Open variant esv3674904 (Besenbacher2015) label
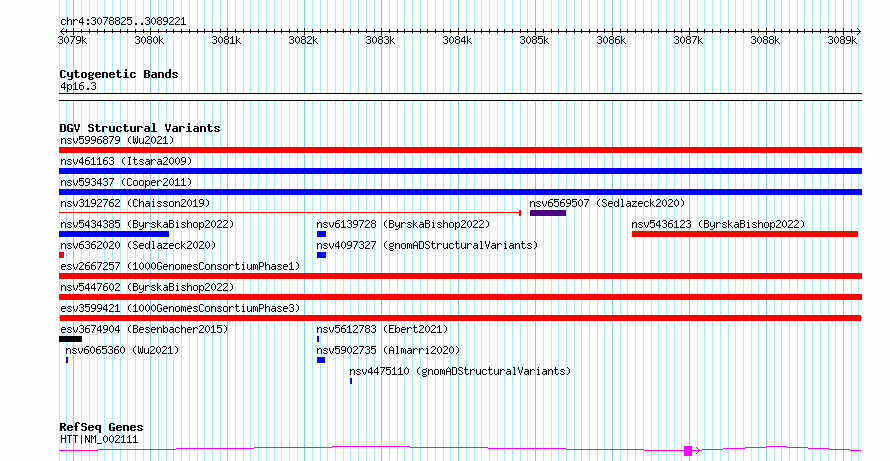The height and width of the screenshot is (461, 890). click(144, 329)
